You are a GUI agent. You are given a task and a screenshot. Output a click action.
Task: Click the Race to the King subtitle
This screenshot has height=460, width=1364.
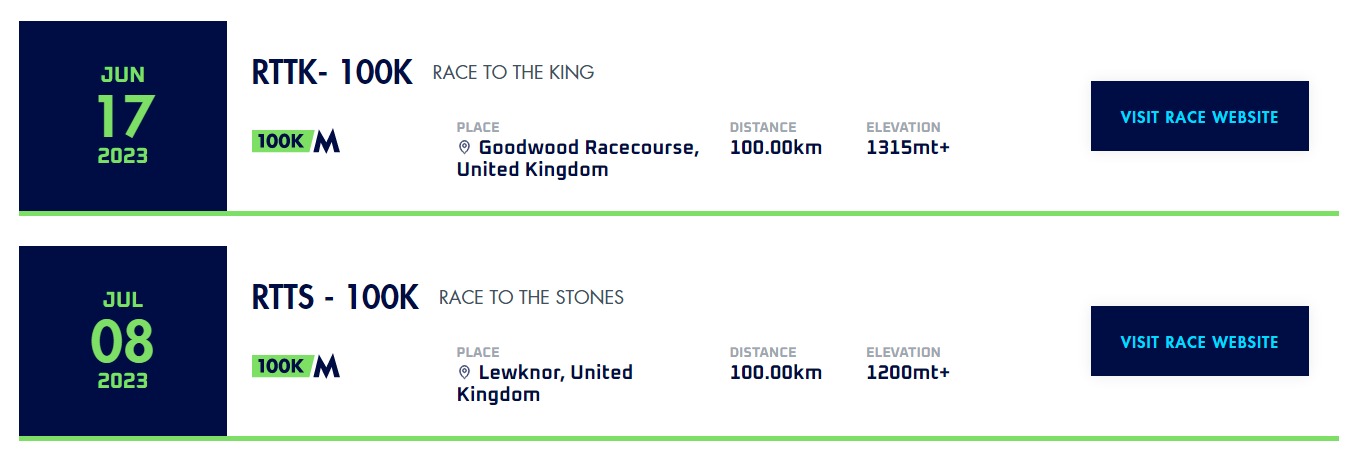pyautogui.click(x=513, y=73)
